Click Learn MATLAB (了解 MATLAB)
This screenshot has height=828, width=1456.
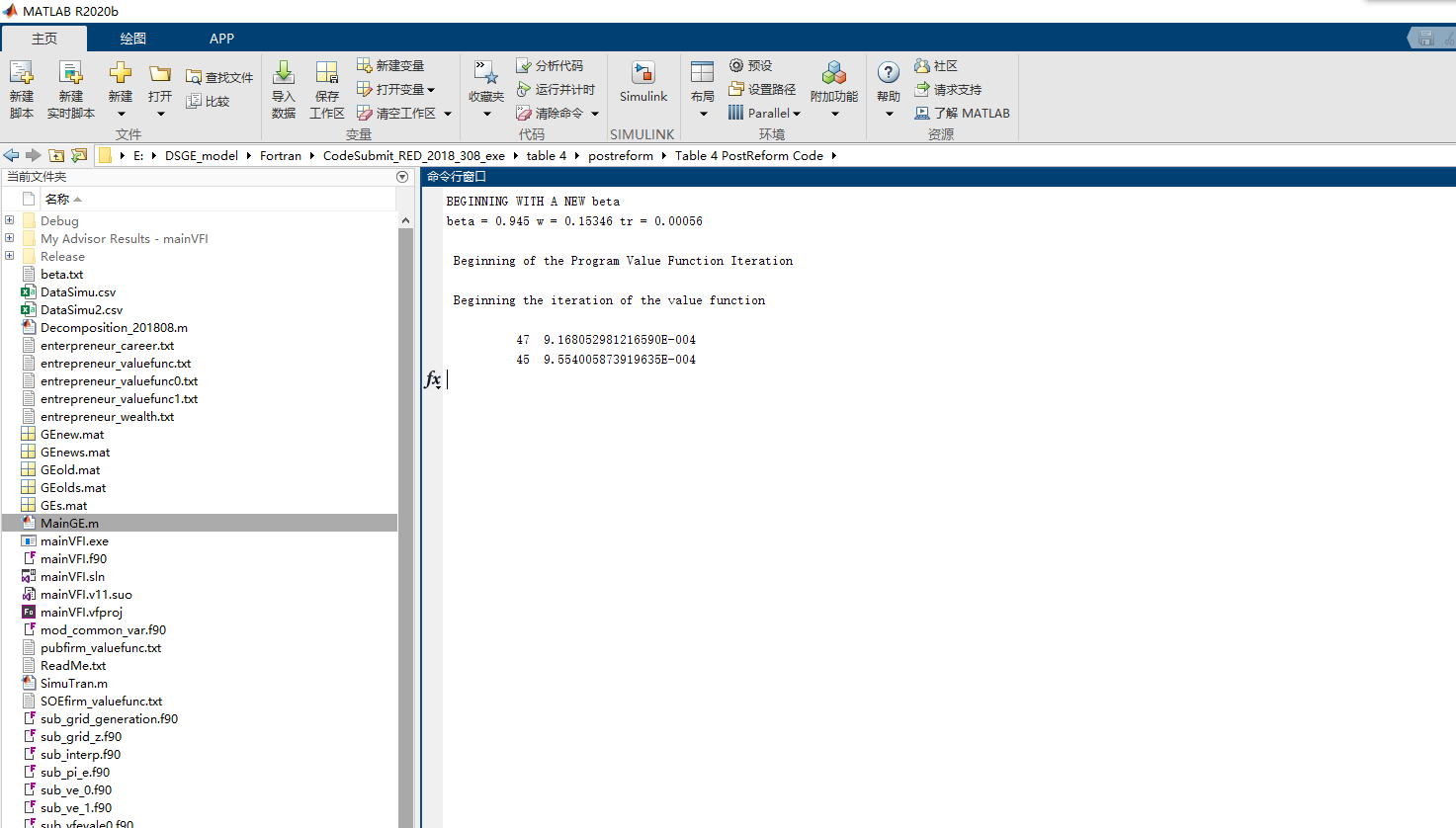click(x=962, y=113)
